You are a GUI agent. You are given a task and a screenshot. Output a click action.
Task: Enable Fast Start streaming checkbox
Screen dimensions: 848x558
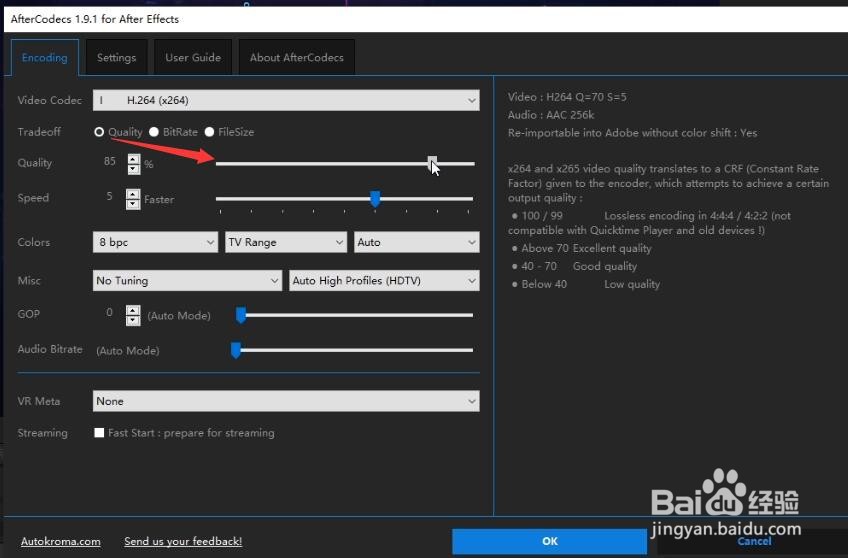click(x=99, y=433)
